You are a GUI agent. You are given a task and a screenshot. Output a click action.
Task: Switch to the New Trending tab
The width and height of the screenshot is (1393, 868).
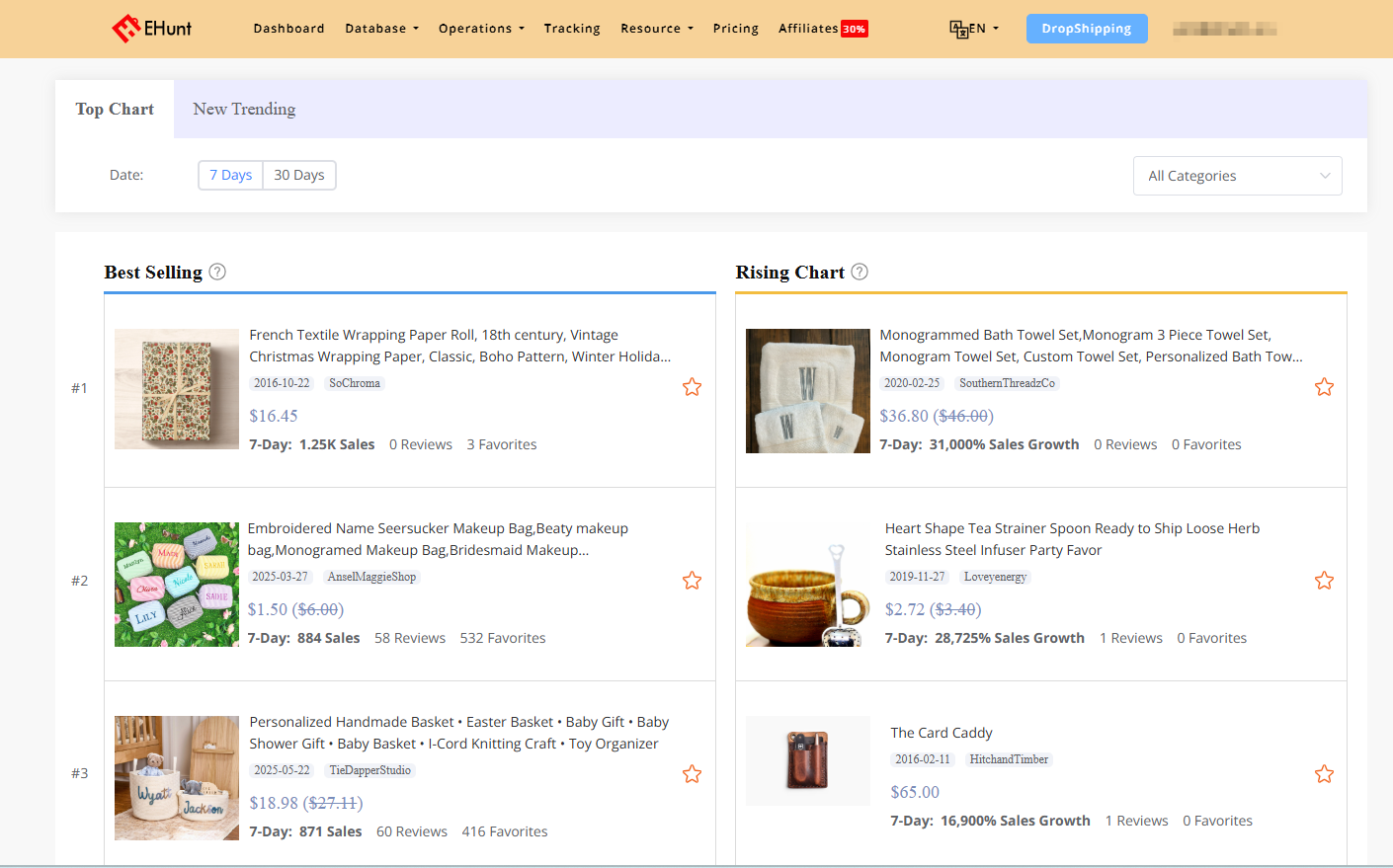point(244,109)
